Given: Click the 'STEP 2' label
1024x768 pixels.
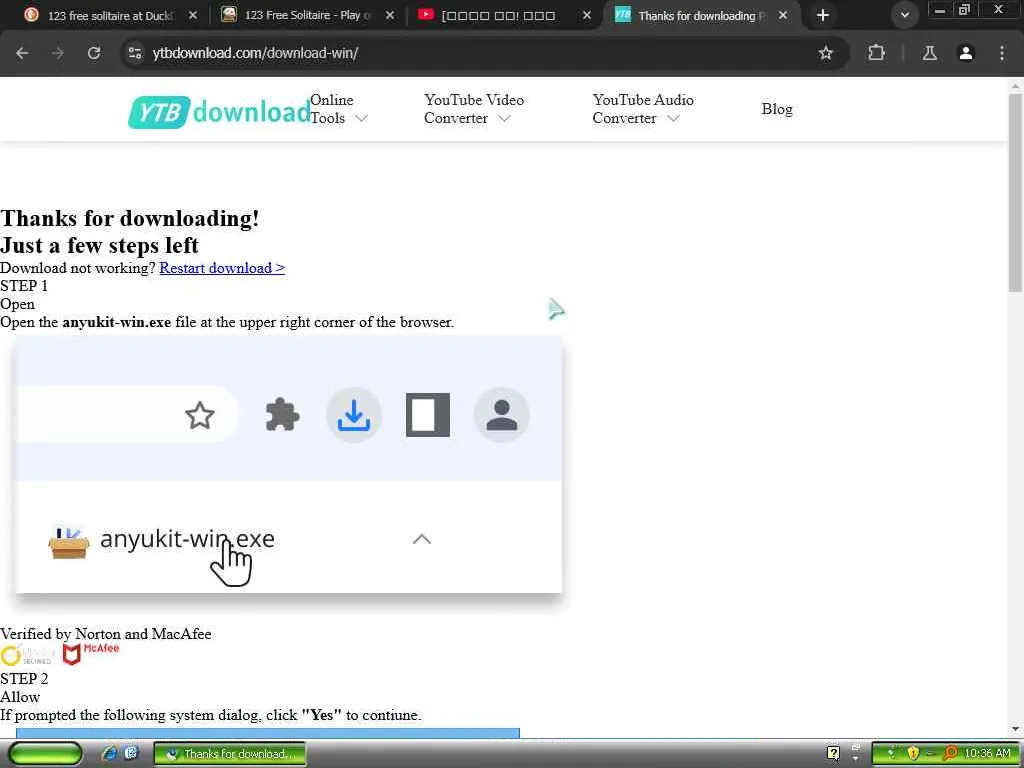Looking at the screenshot, I should (24, 679).
